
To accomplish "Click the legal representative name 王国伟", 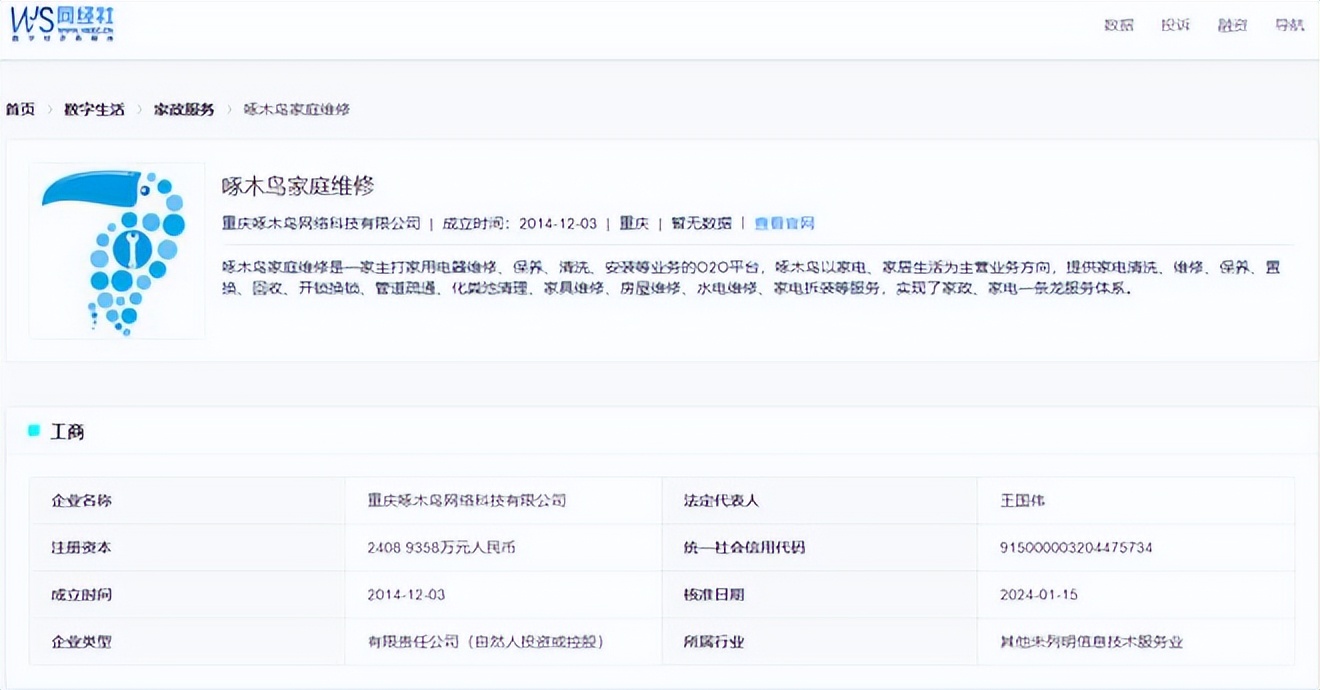I will click(1023, 500).
